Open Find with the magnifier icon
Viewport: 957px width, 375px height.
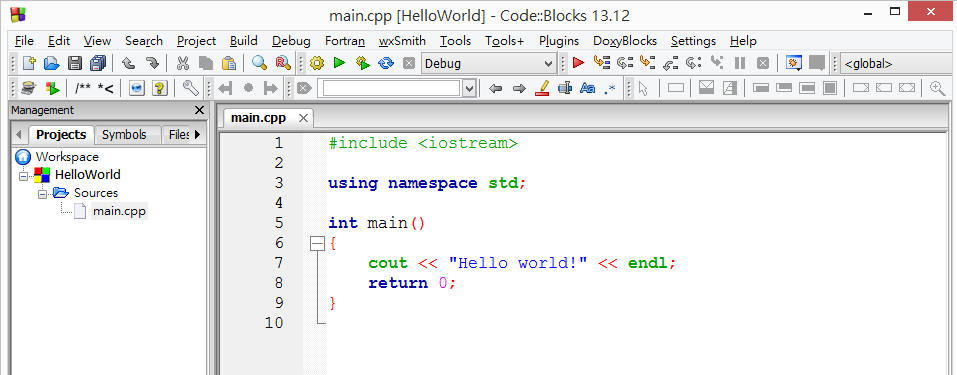pyautogui.click(x=259, y=63)
